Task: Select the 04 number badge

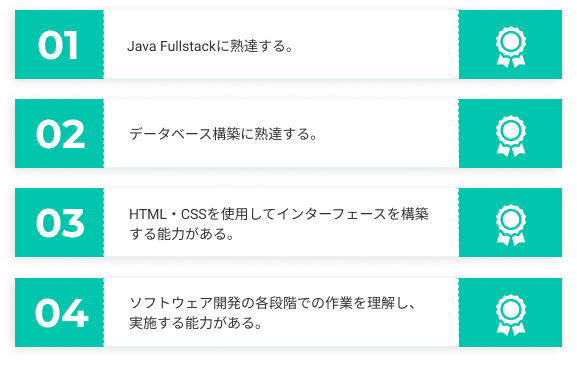Action: (x=59, y=313)
